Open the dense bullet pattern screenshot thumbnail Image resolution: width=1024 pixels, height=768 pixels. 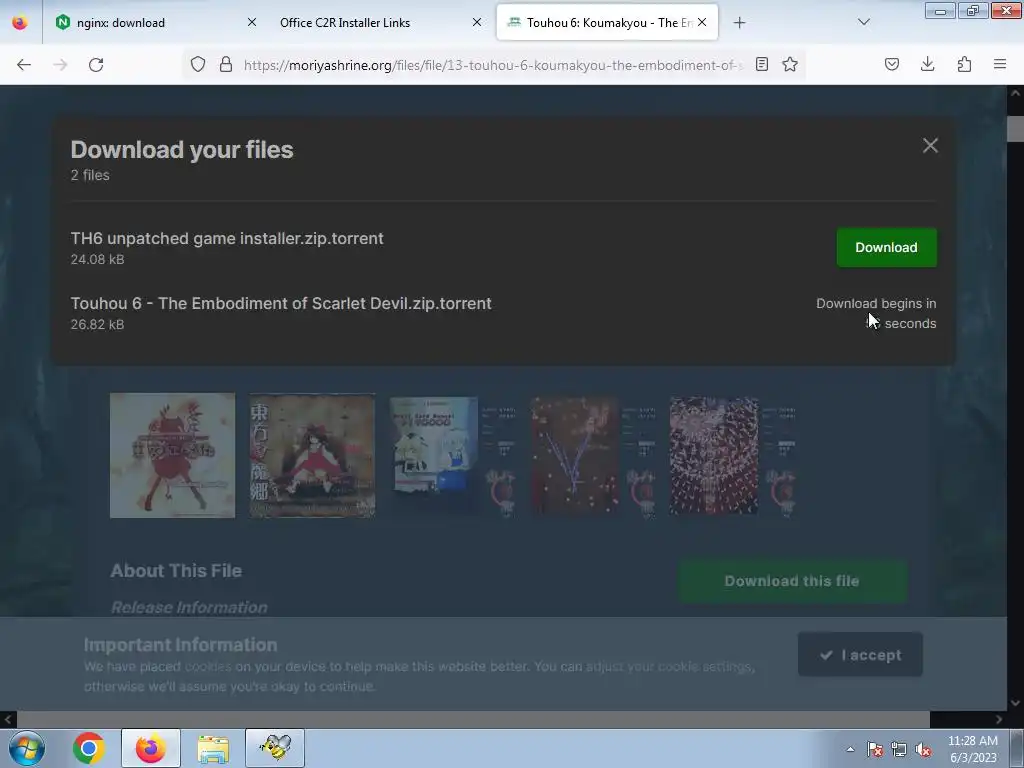click(733, 455)
